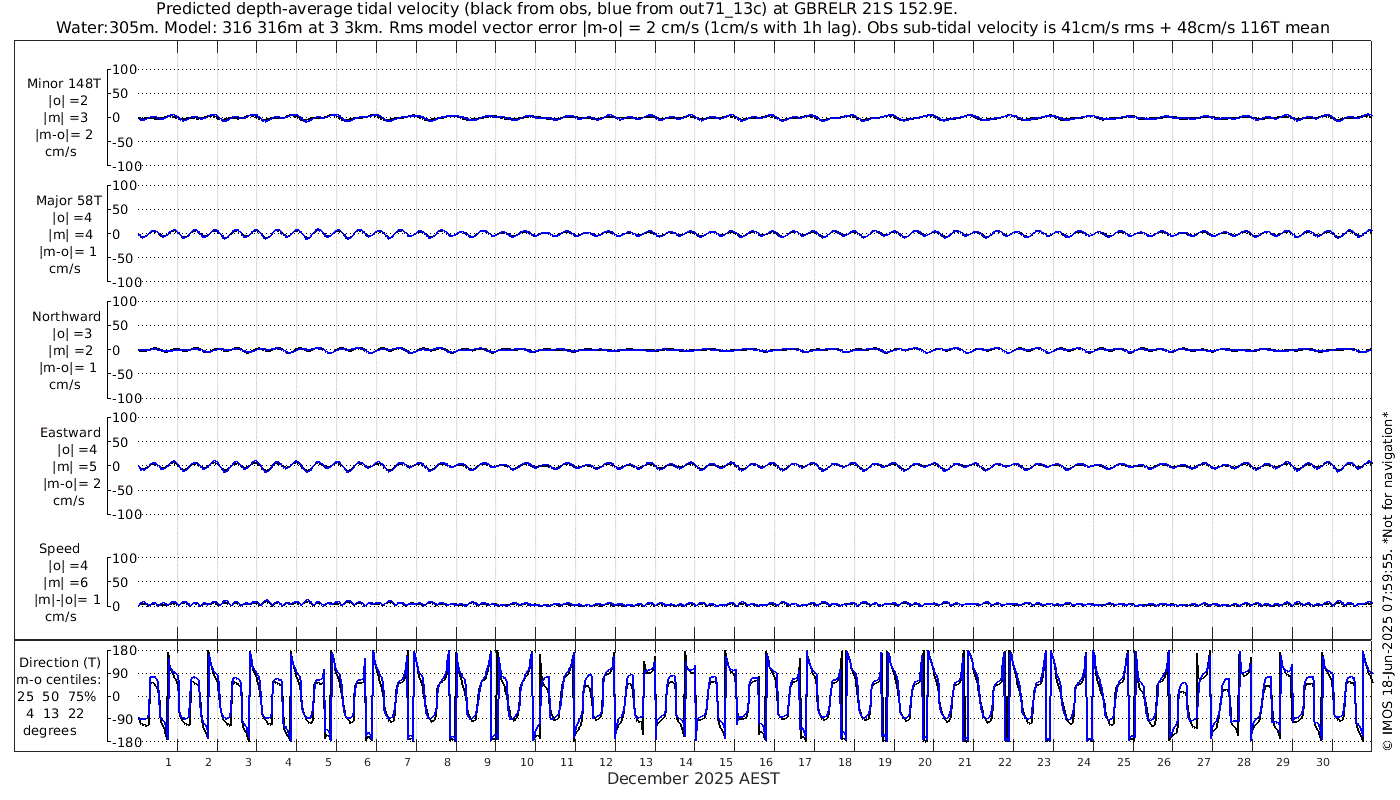Screen dimensions: 1400x800
Task: Click day tick label '5' on the x-axis
Action: click(x=327, y=761)
